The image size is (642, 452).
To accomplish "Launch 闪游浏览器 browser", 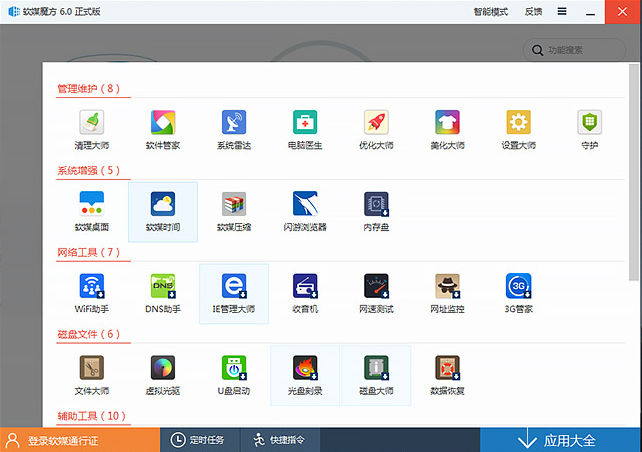I will coord(305,204).
